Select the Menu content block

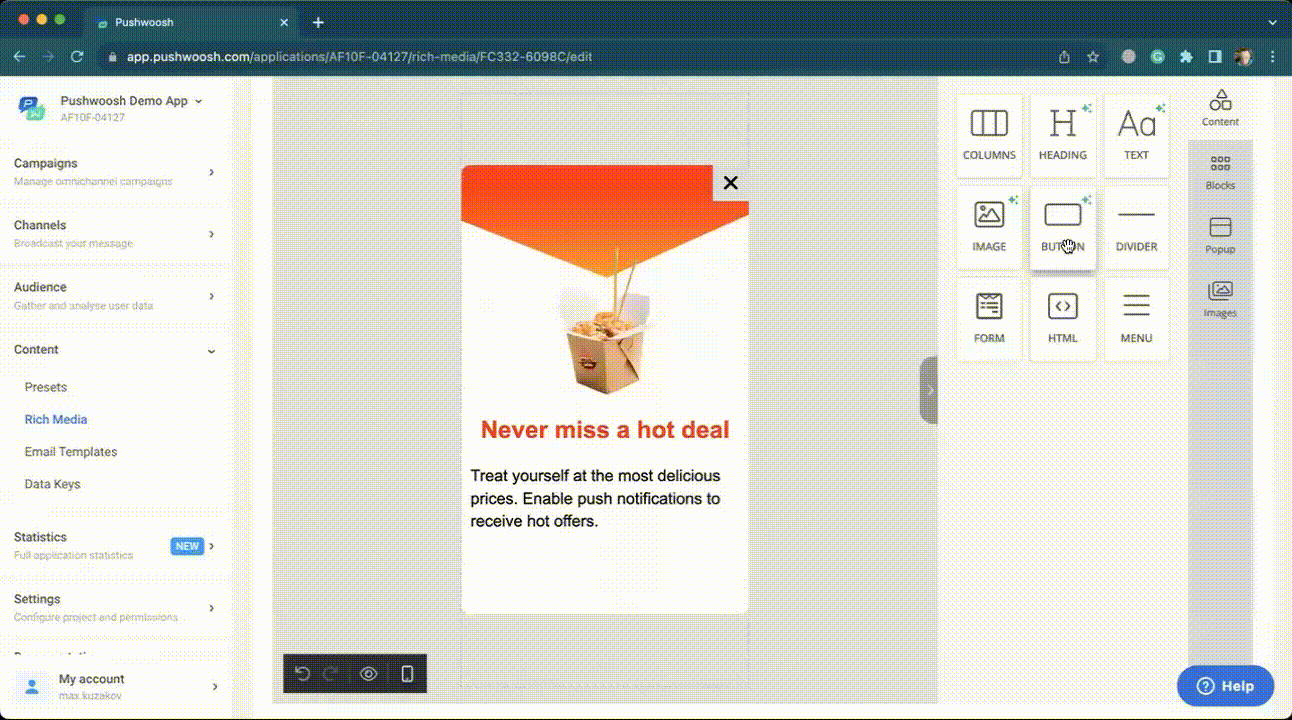click(x=1136, y=318)
